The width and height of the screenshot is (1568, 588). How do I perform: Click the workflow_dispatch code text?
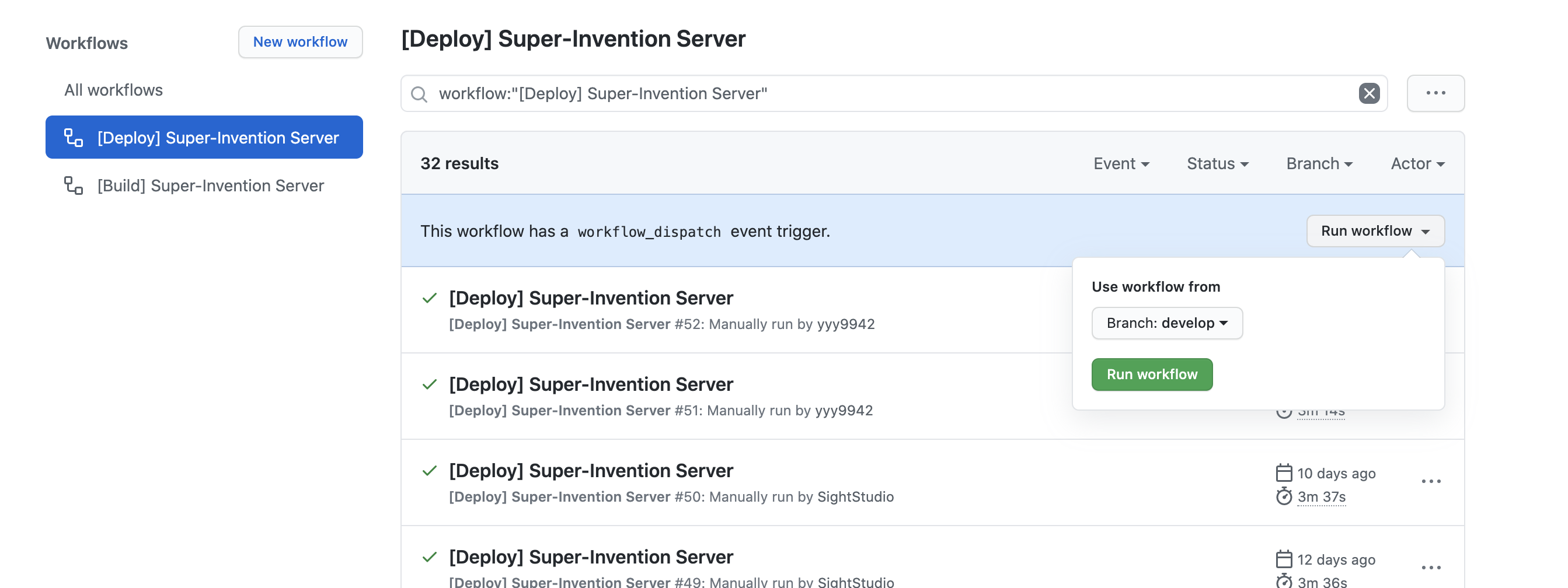pos(649,232)
